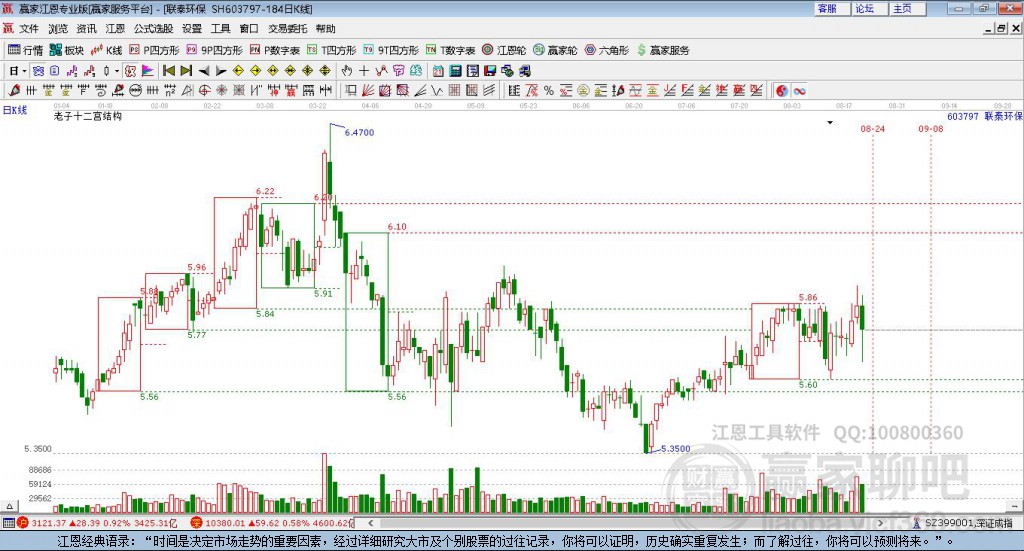The image size is (1024, 551).
Task: Open the P数字表 number table
Action: point(274,50)
